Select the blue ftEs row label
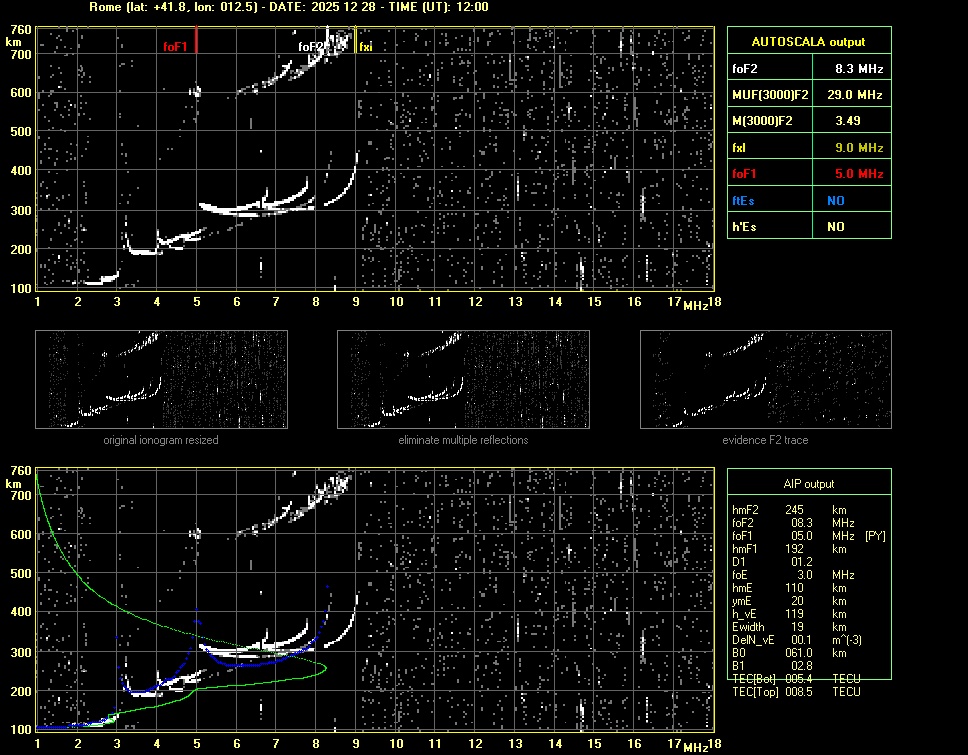The width and height of the screenshot is (968, 755). click(744, 200)
